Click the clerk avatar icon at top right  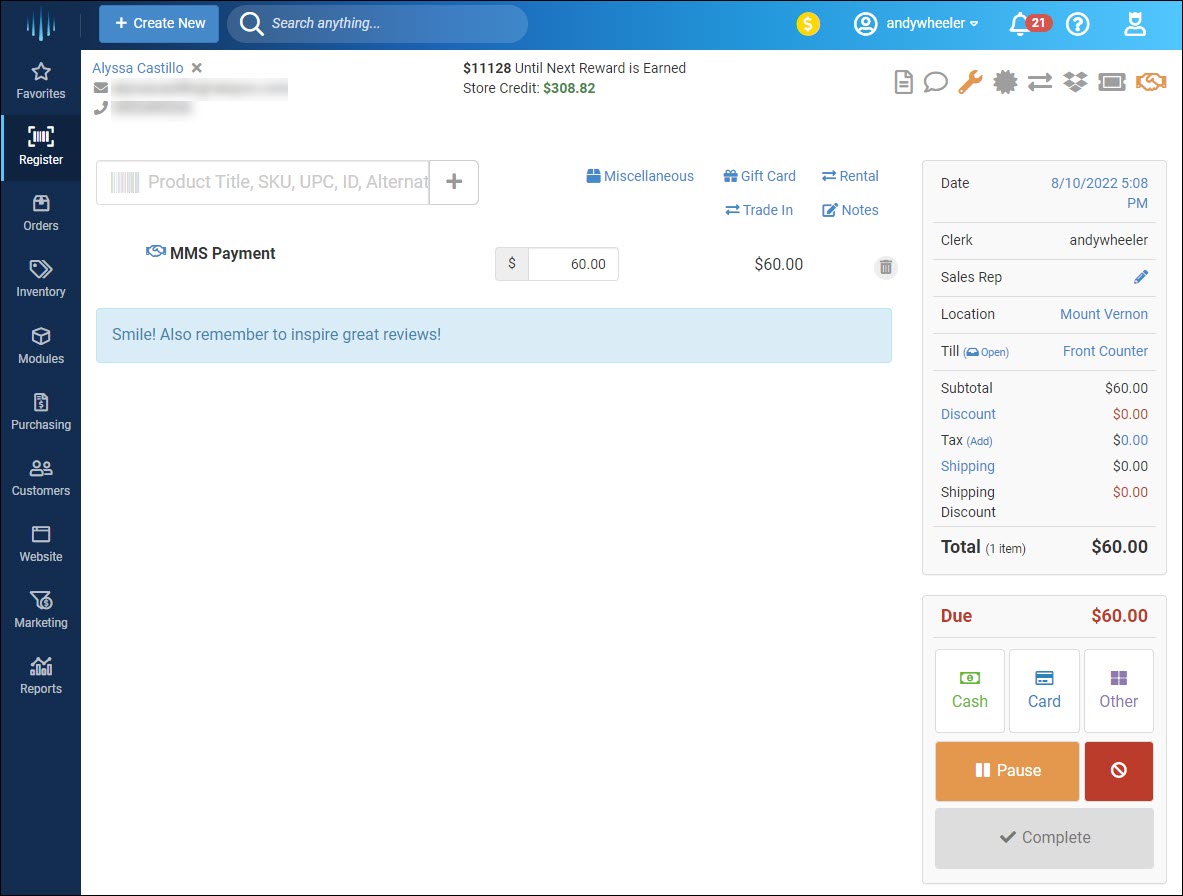pyautogui.click(x=1135, y=23)
